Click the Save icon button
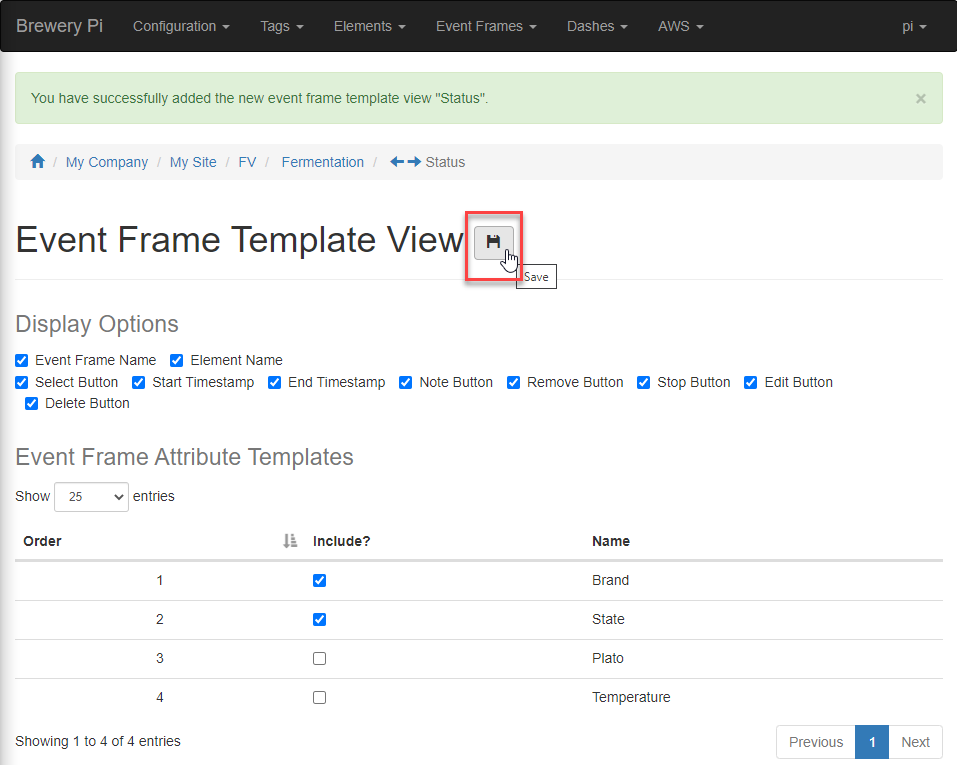The height and width of the screenshot is (765, 957). 494,240
